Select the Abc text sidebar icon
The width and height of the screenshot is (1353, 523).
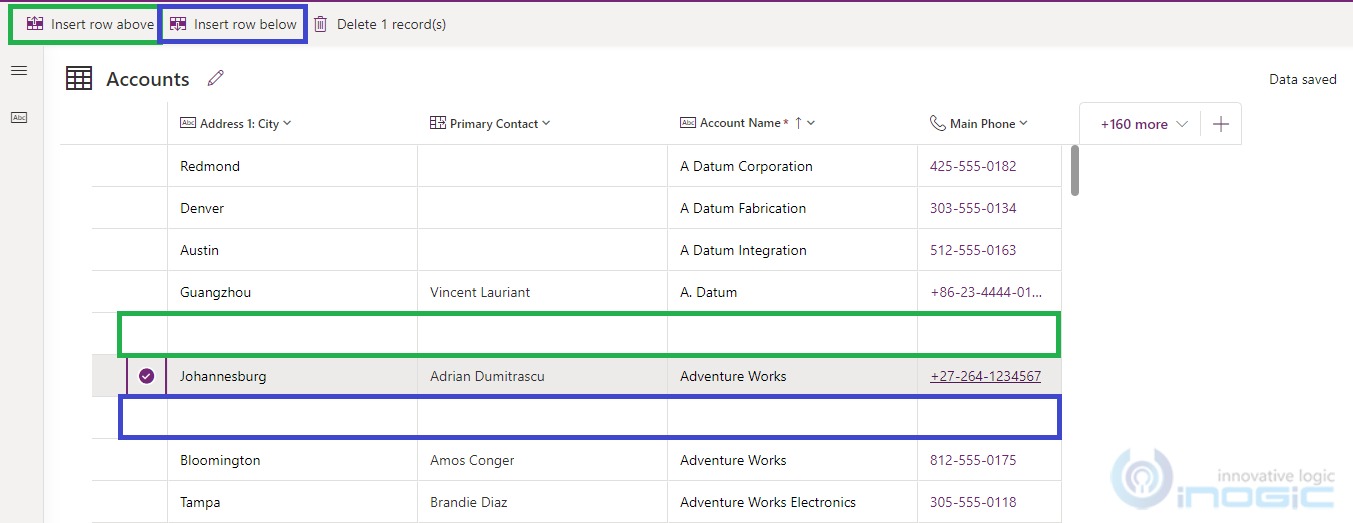[19, 117]
